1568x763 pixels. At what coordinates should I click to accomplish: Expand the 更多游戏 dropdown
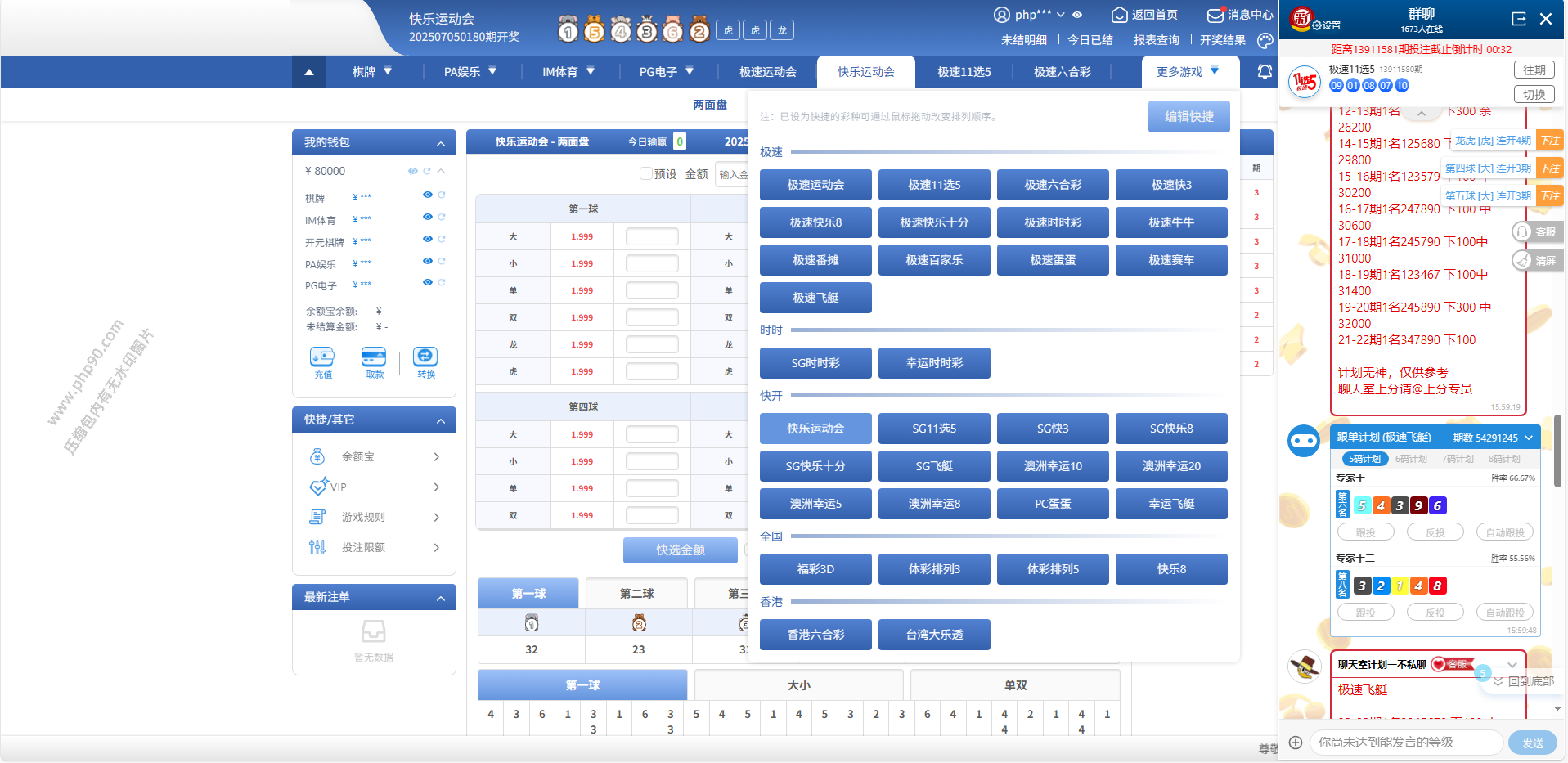[x=1188, y=72]
